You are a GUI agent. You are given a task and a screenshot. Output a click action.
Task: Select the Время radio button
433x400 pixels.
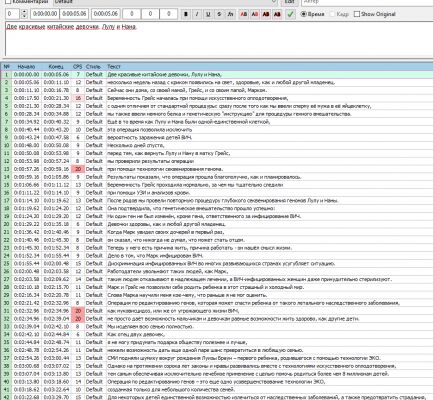point(312,14)
